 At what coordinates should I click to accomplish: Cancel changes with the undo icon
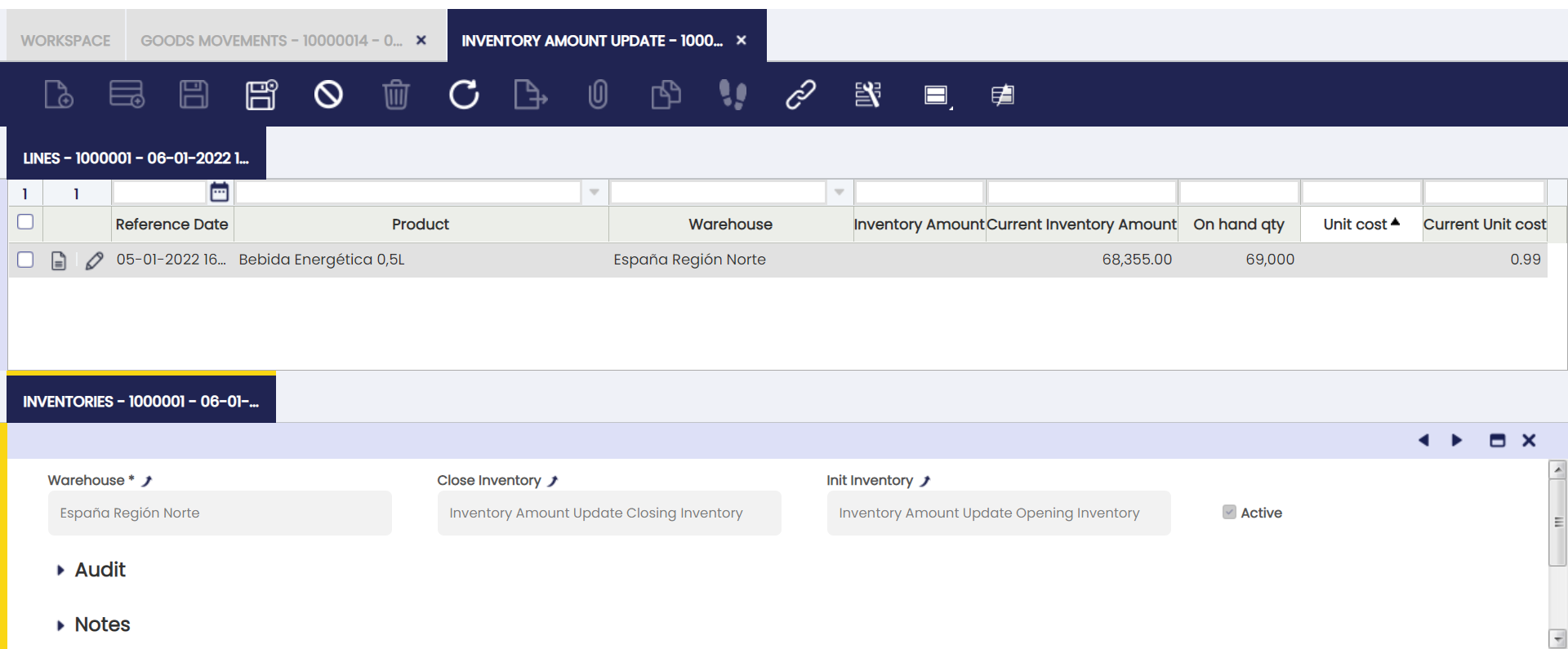328,95
